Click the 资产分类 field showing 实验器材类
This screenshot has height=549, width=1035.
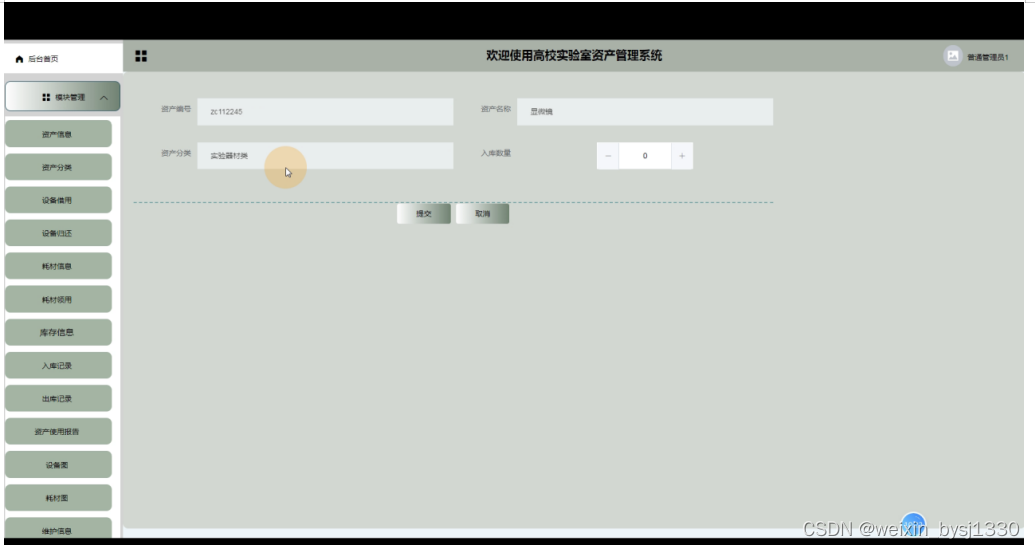point(325,156)
